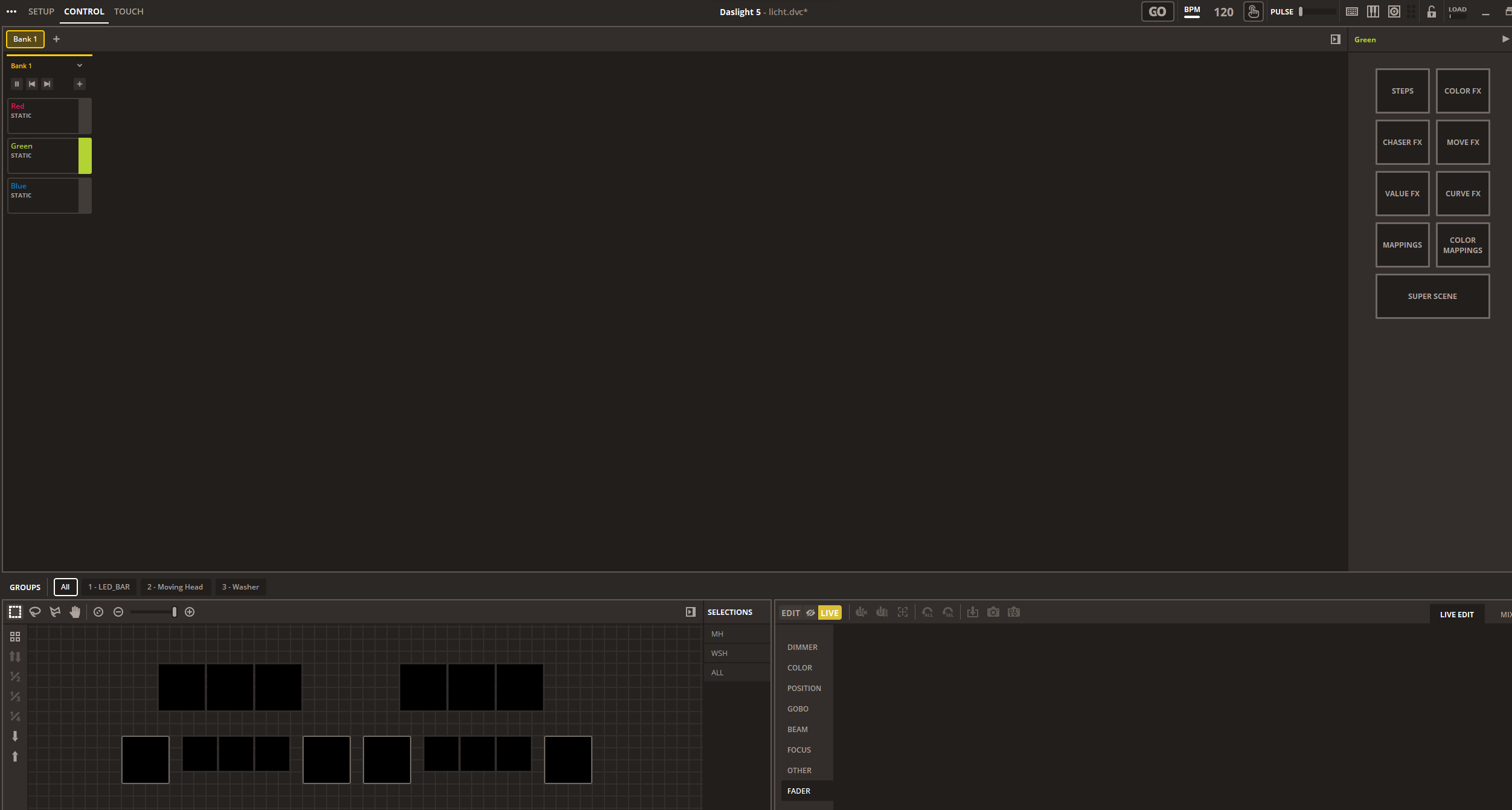Screen dimensions: 1512x810
Task: Add a new bank tab
Action: tap(57, 39)
